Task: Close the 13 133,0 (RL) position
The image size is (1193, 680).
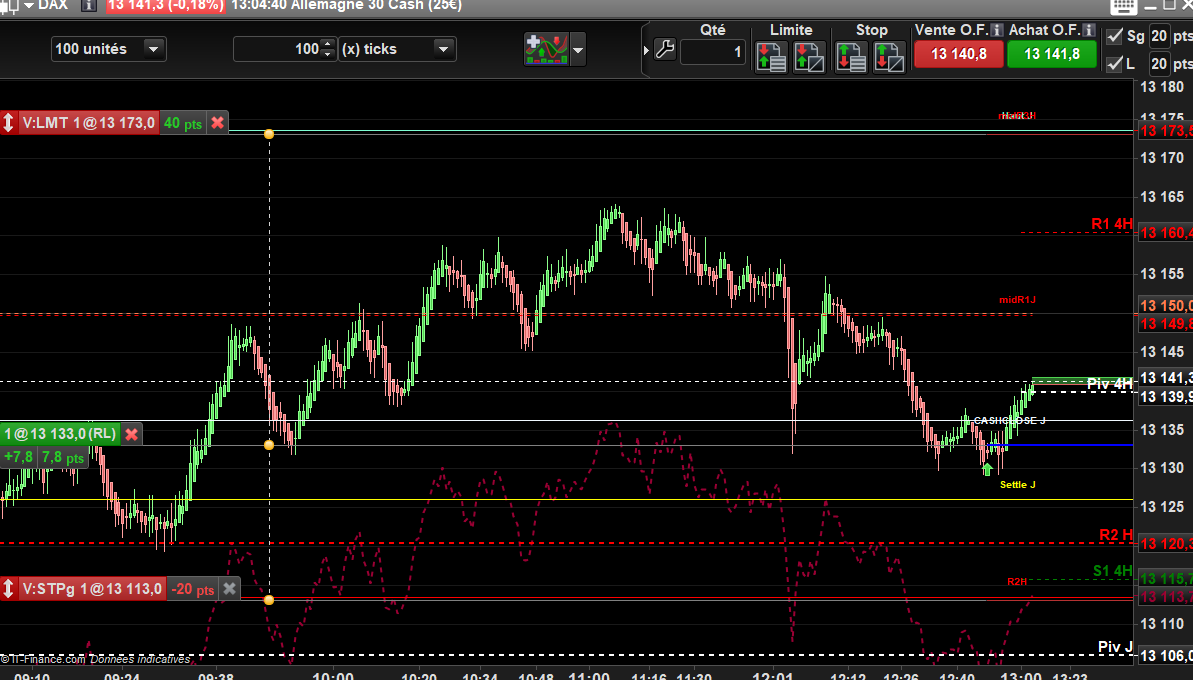Action: [x=132, y=434]
